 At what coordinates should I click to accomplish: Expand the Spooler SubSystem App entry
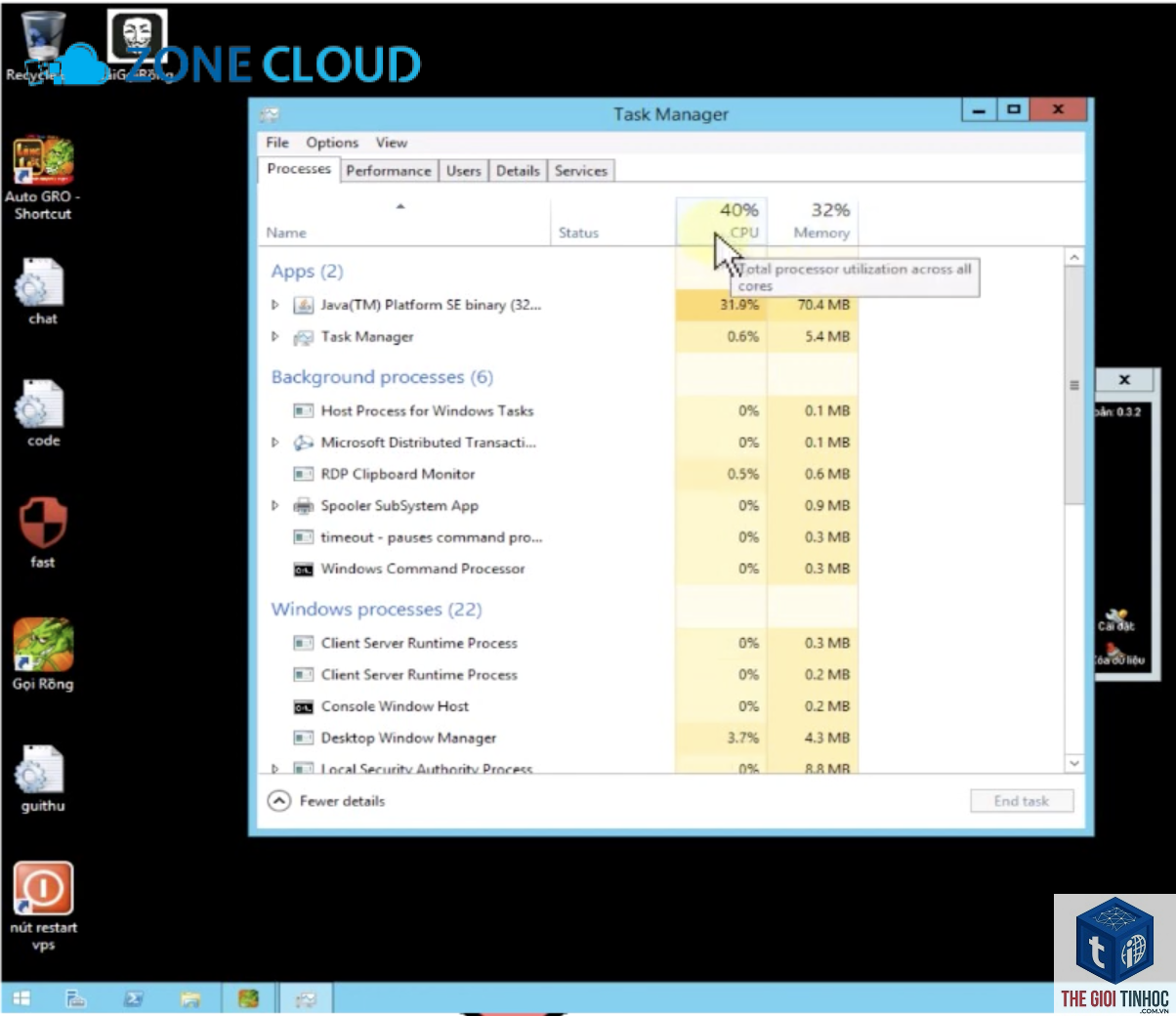click(275, 506)
